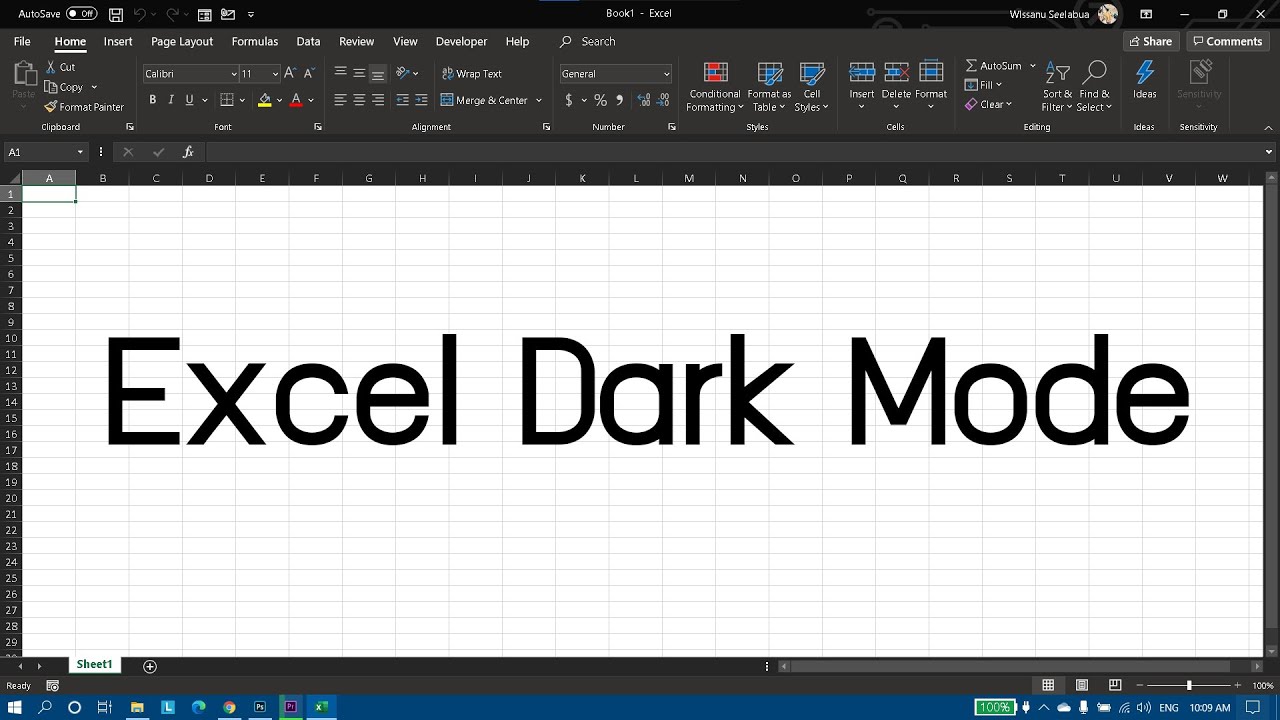
Task: Apply Comma Style format
Action: tap(620, 100)
